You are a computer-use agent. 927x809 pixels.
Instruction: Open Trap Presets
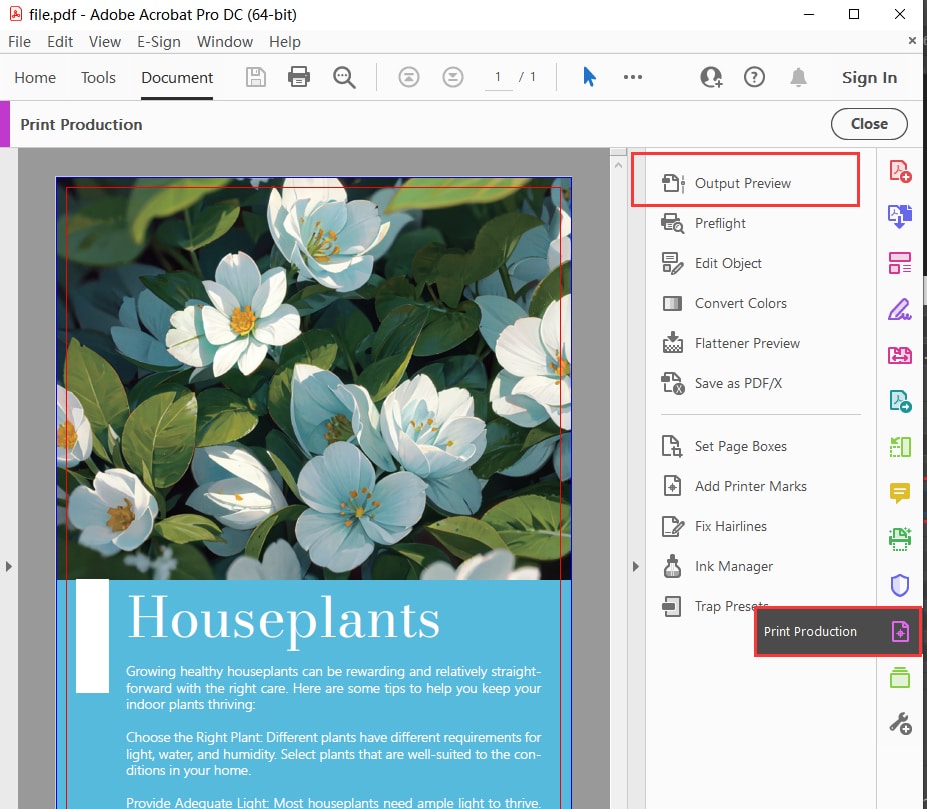(715, 606)
